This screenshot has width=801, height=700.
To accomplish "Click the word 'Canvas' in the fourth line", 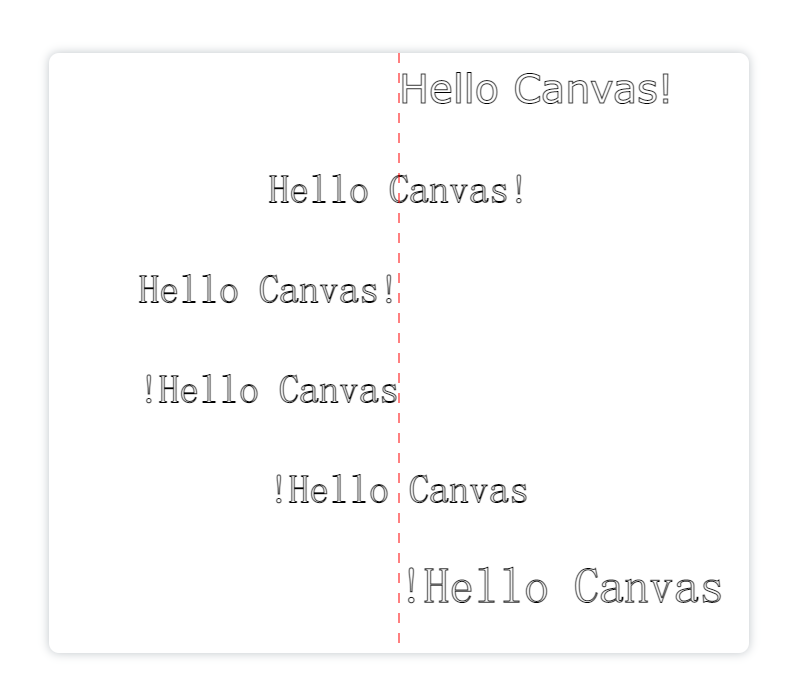I will point(338,389).
